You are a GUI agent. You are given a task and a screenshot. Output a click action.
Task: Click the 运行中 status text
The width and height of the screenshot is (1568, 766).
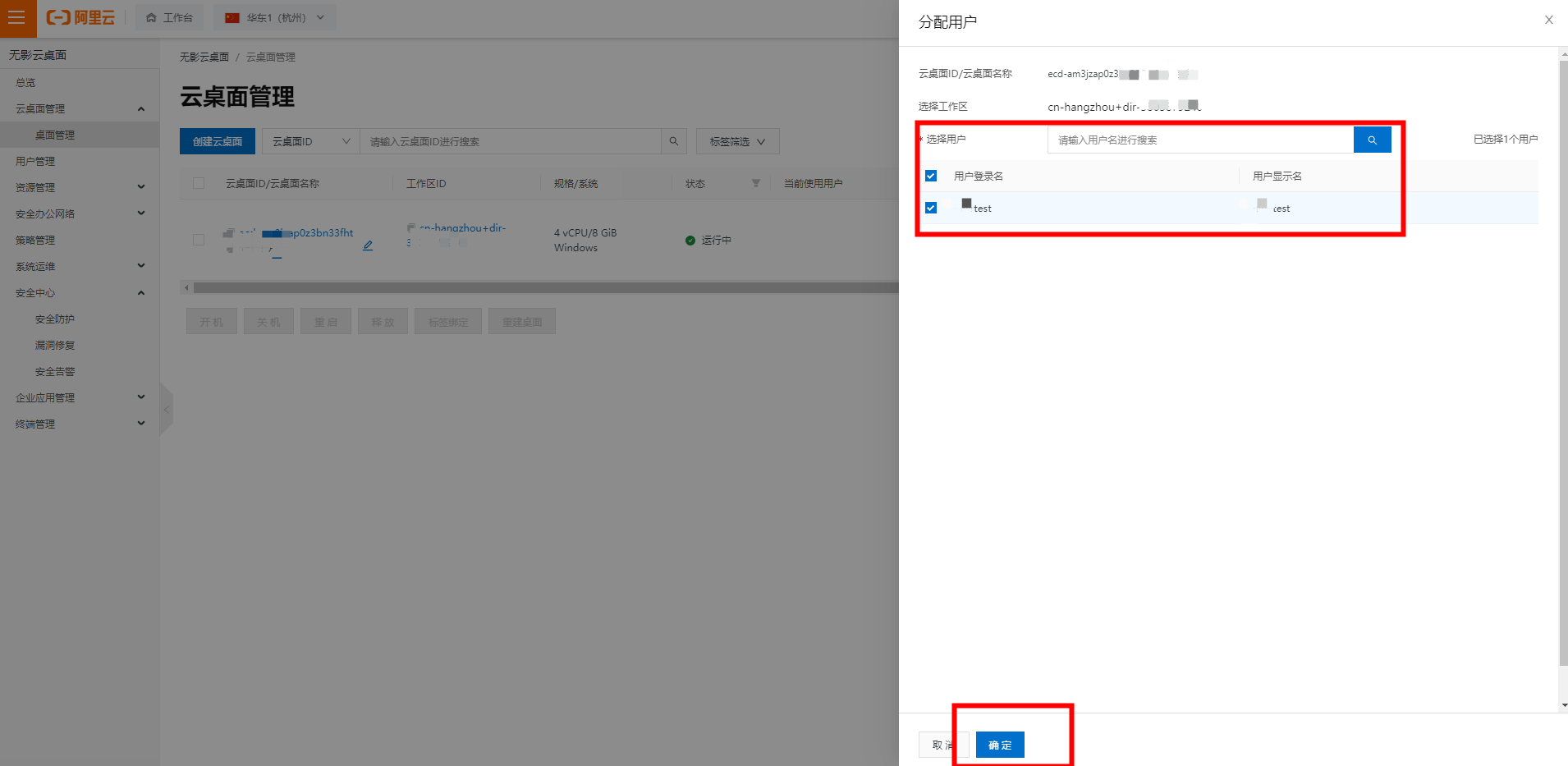click(716, 241)
